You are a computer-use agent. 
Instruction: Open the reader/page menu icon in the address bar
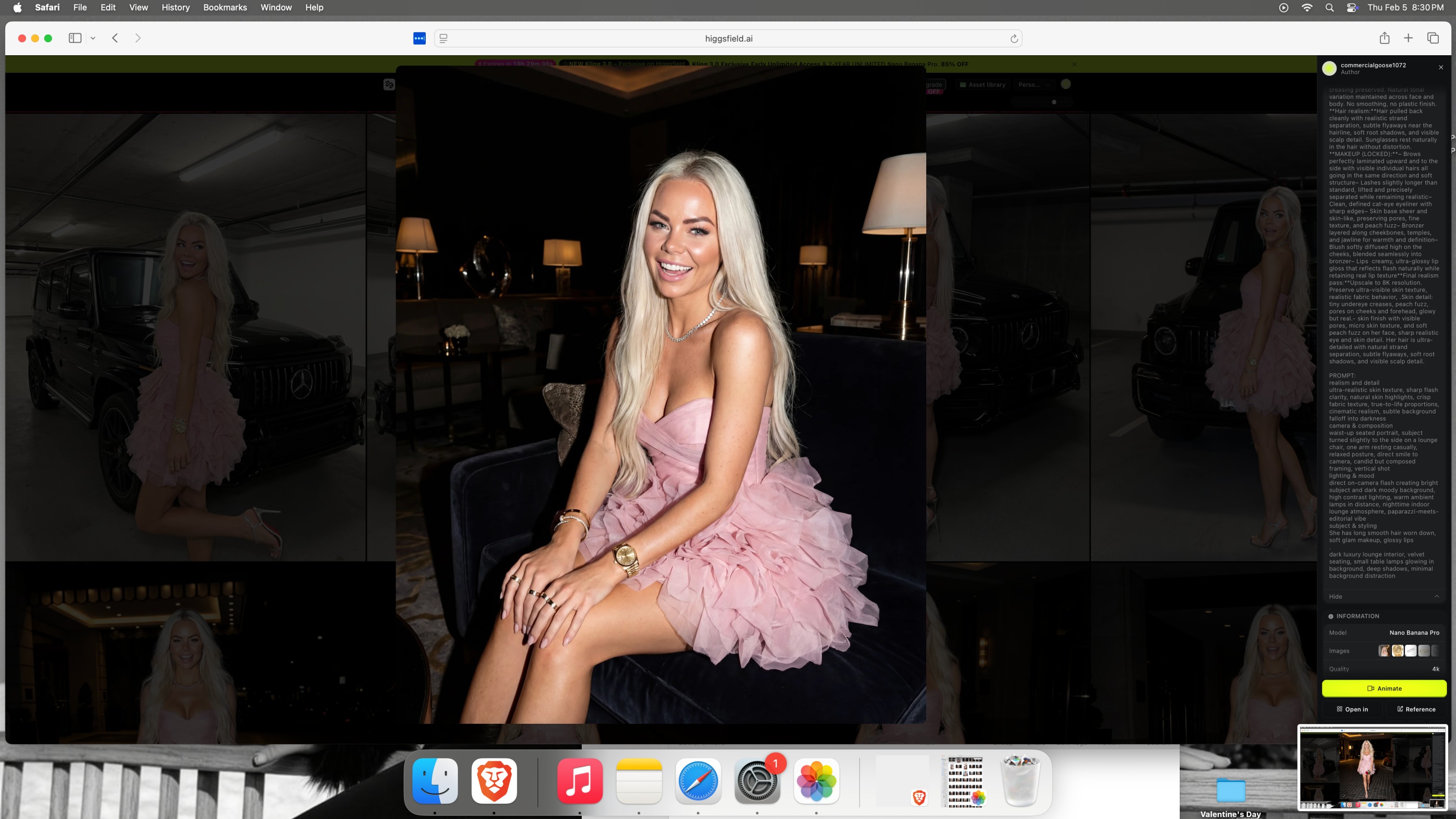(x=444, y=39)
